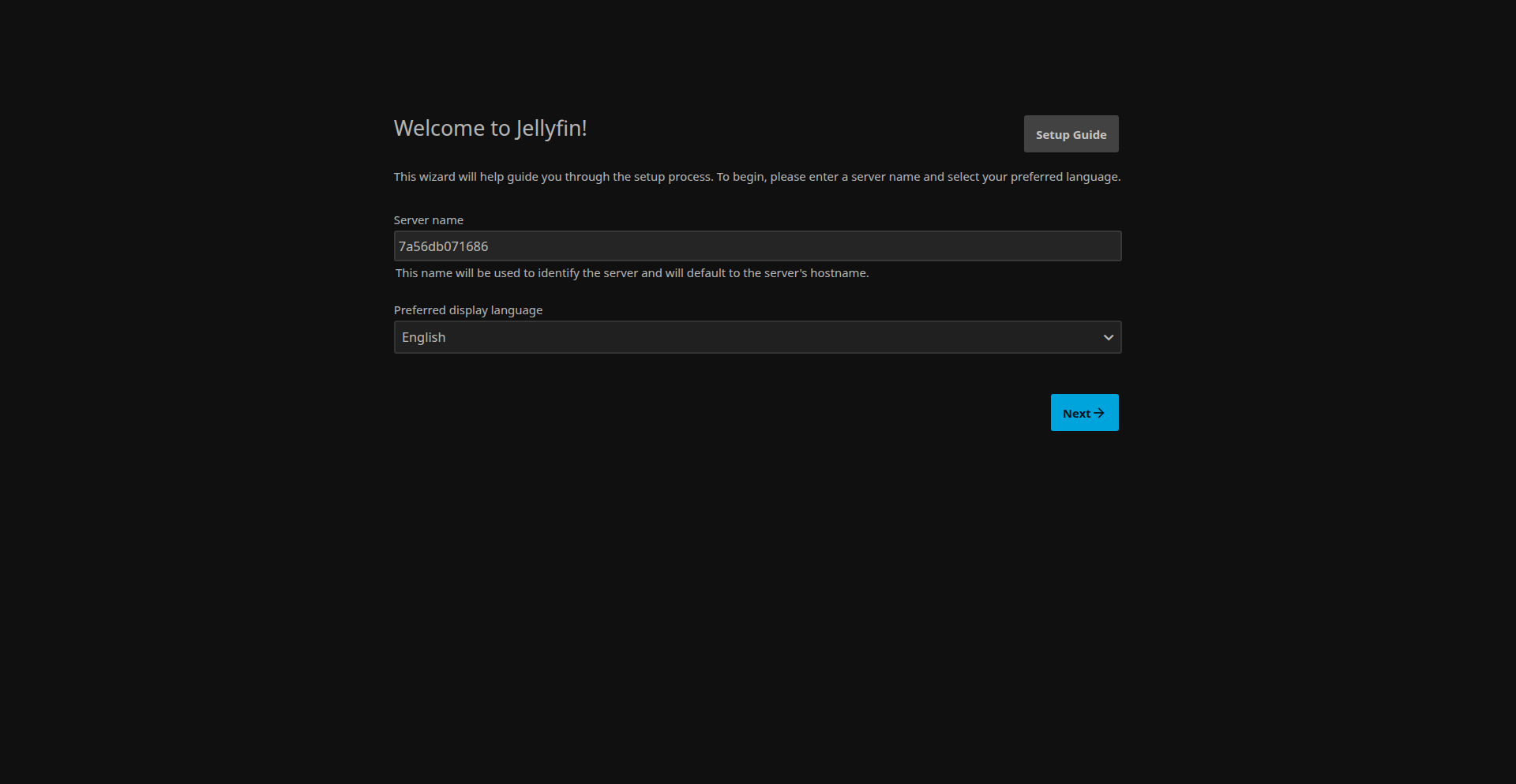Click the 7a56db071686 text in server name field

coord(443,246)
